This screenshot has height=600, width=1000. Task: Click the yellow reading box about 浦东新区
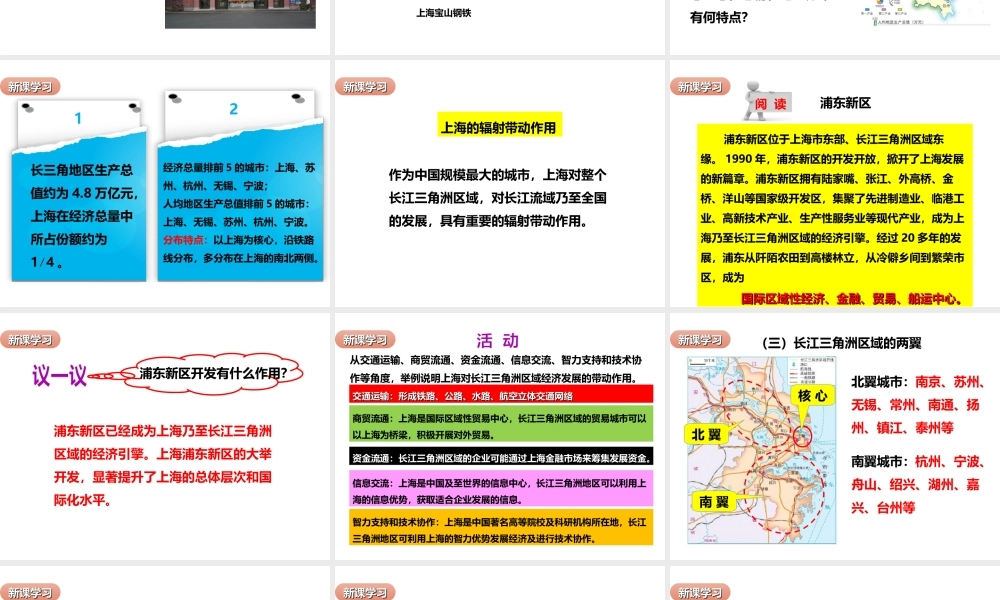(x=834, y=215)
